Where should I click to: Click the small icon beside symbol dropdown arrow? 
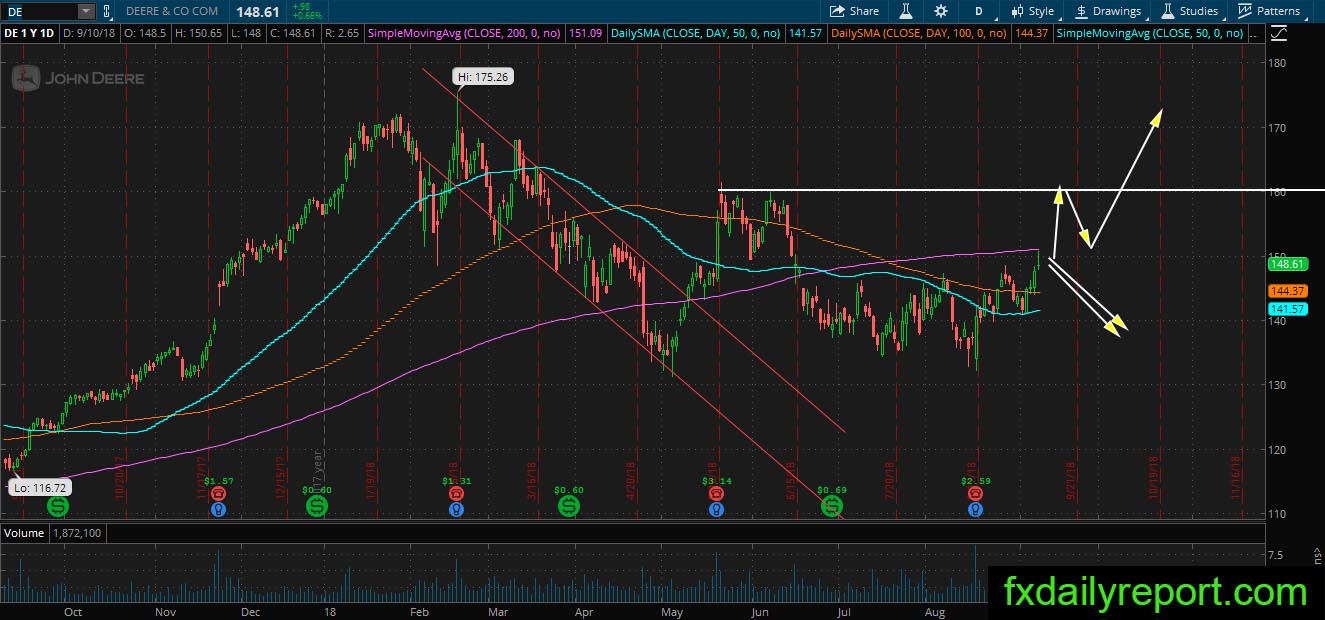(107, 11)
